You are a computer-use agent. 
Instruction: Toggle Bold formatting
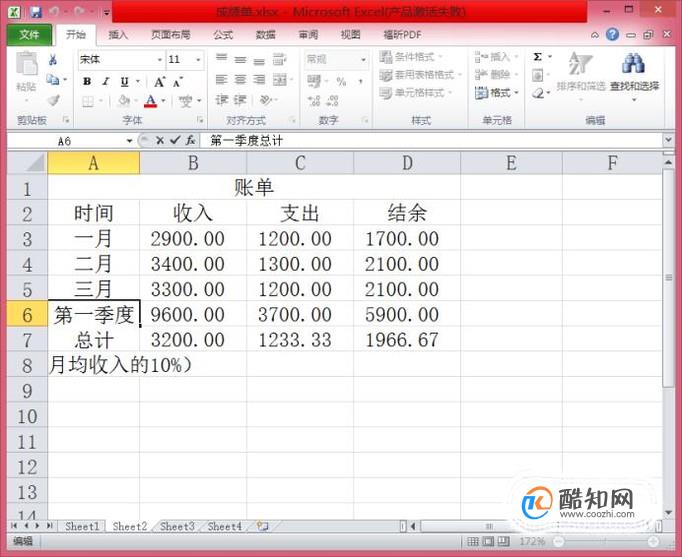[x=87, y=81]
